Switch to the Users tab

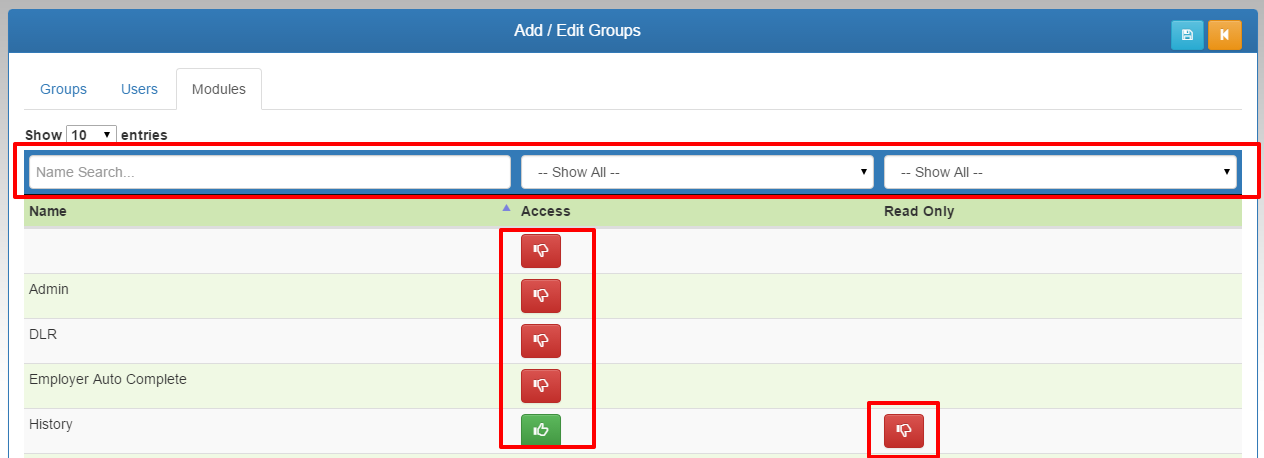click(x=139, y=89)
